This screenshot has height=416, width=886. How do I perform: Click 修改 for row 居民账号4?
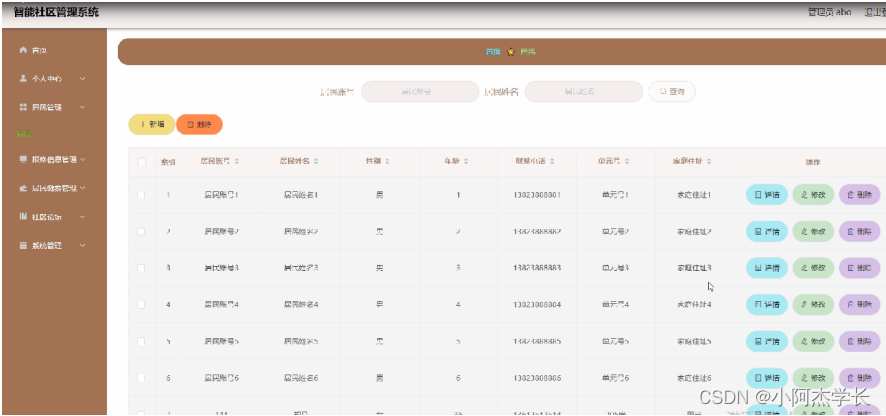pos(813,305)
